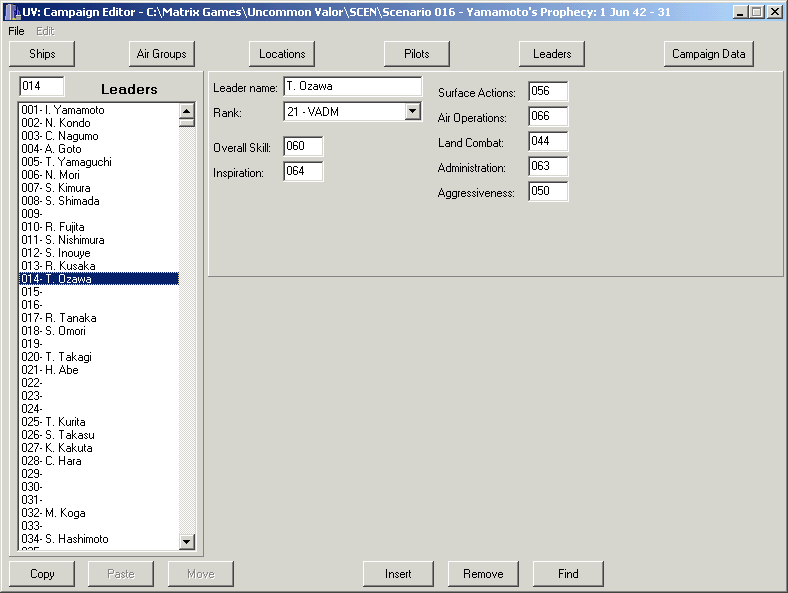
Task: Click the Insert button
Action: 398,574
